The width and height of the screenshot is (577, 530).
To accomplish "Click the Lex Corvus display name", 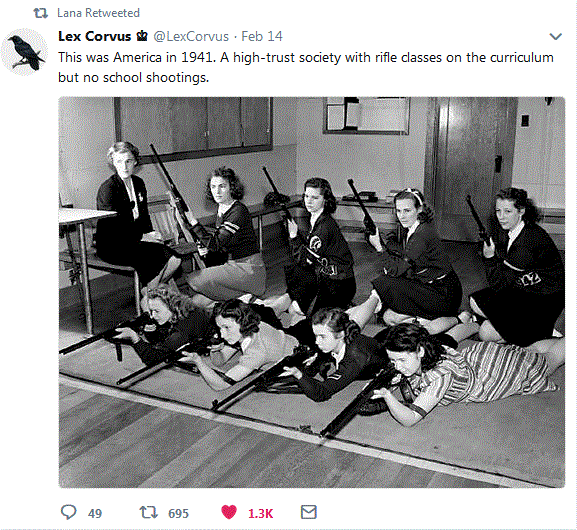I will coord(95,36).
